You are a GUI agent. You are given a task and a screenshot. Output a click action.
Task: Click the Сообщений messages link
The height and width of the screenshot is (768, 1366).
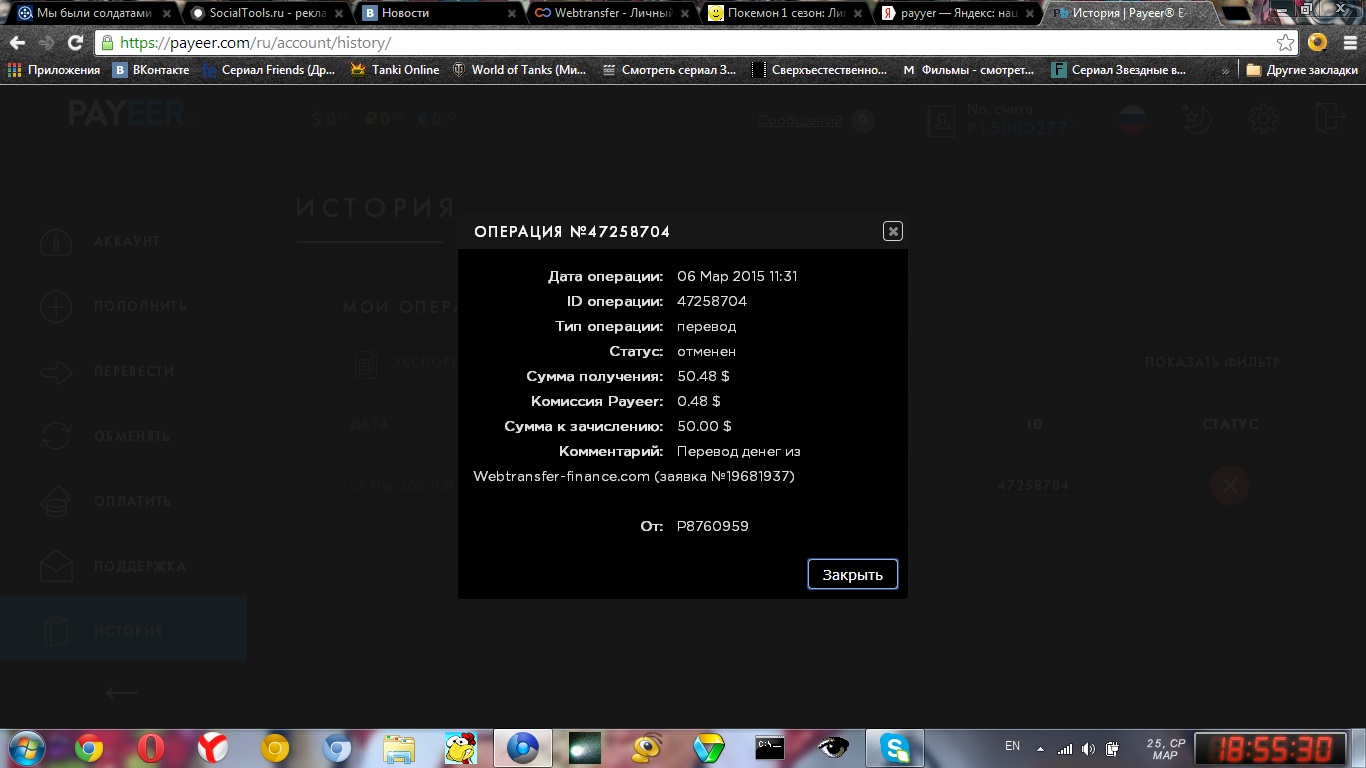tap(800, 121)
